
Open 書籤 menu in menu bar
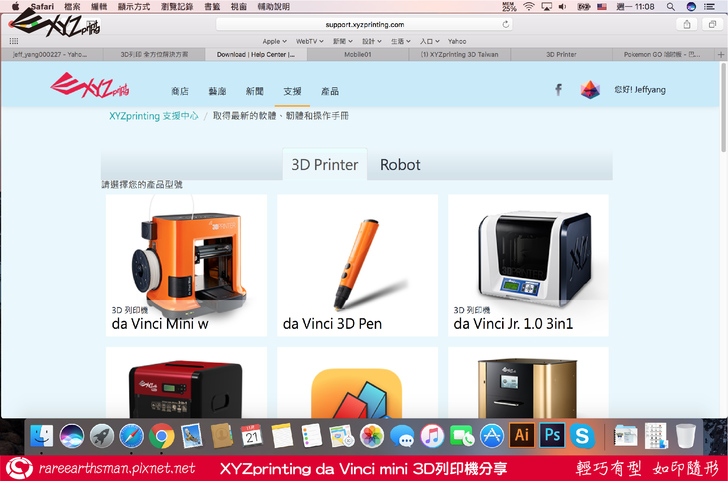click(212, 6)
